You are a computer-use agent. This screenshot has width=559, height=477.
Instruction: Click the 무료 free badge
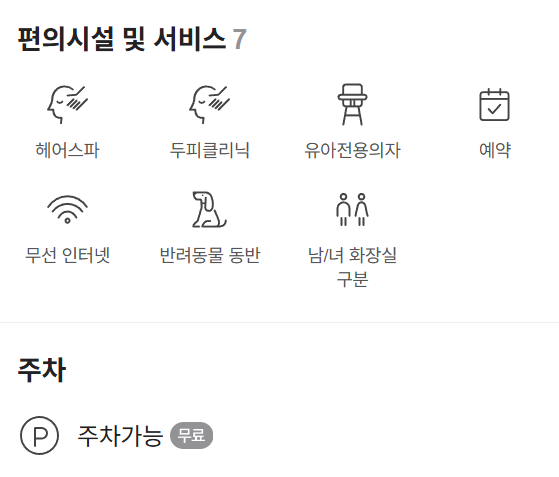tap(191, 435)
